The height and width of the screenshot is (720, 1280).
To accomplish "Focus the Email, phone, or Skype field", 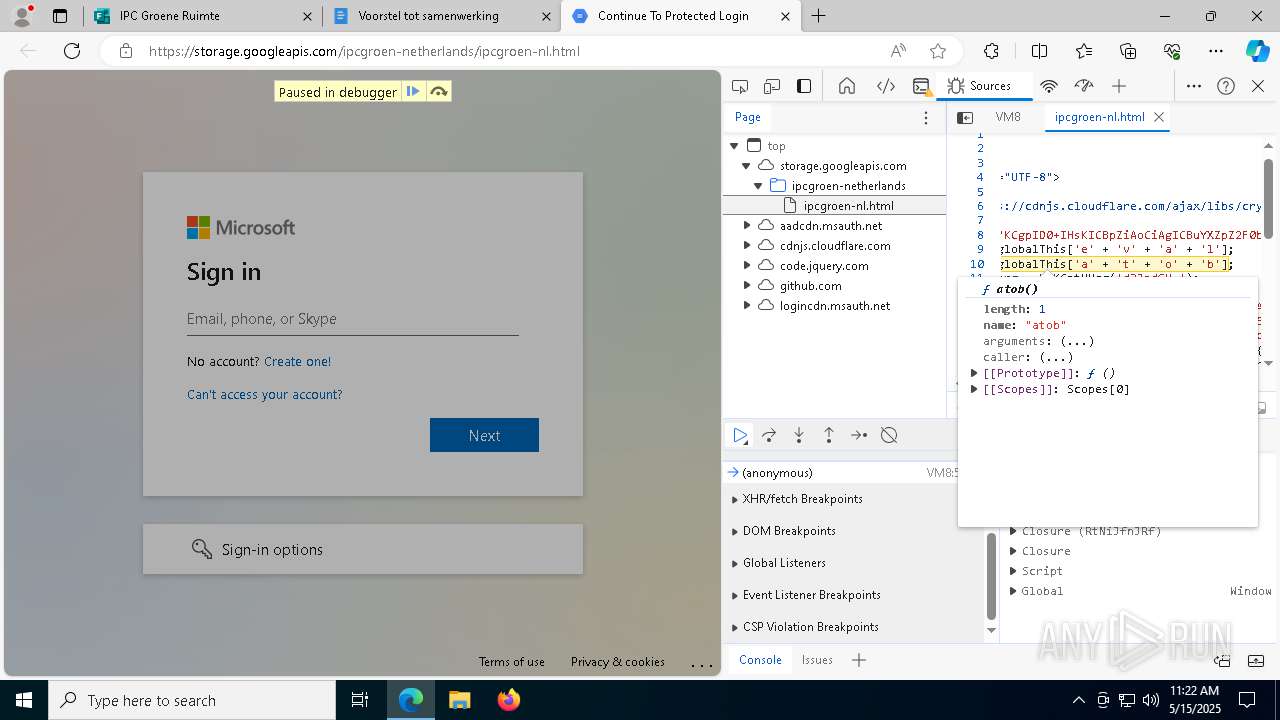I will 352,319.
